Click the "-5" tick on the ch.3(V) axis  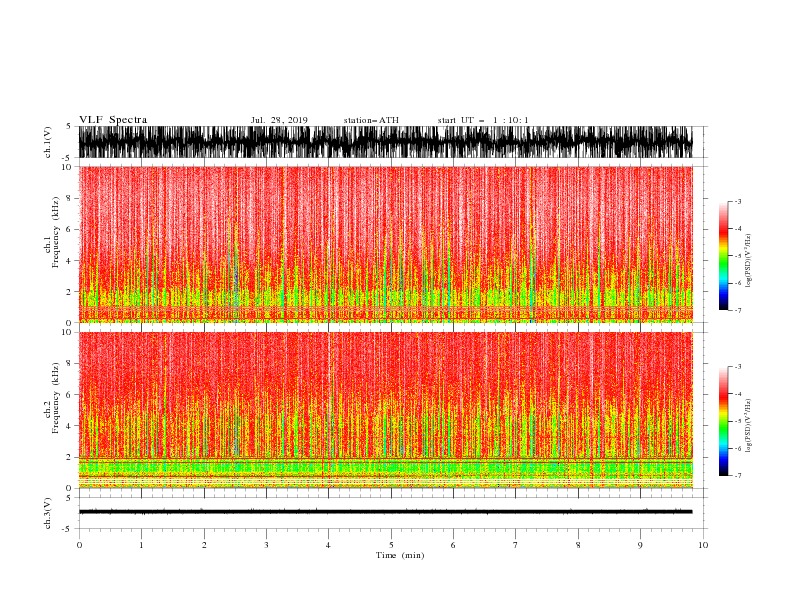[x=68, y=529]
